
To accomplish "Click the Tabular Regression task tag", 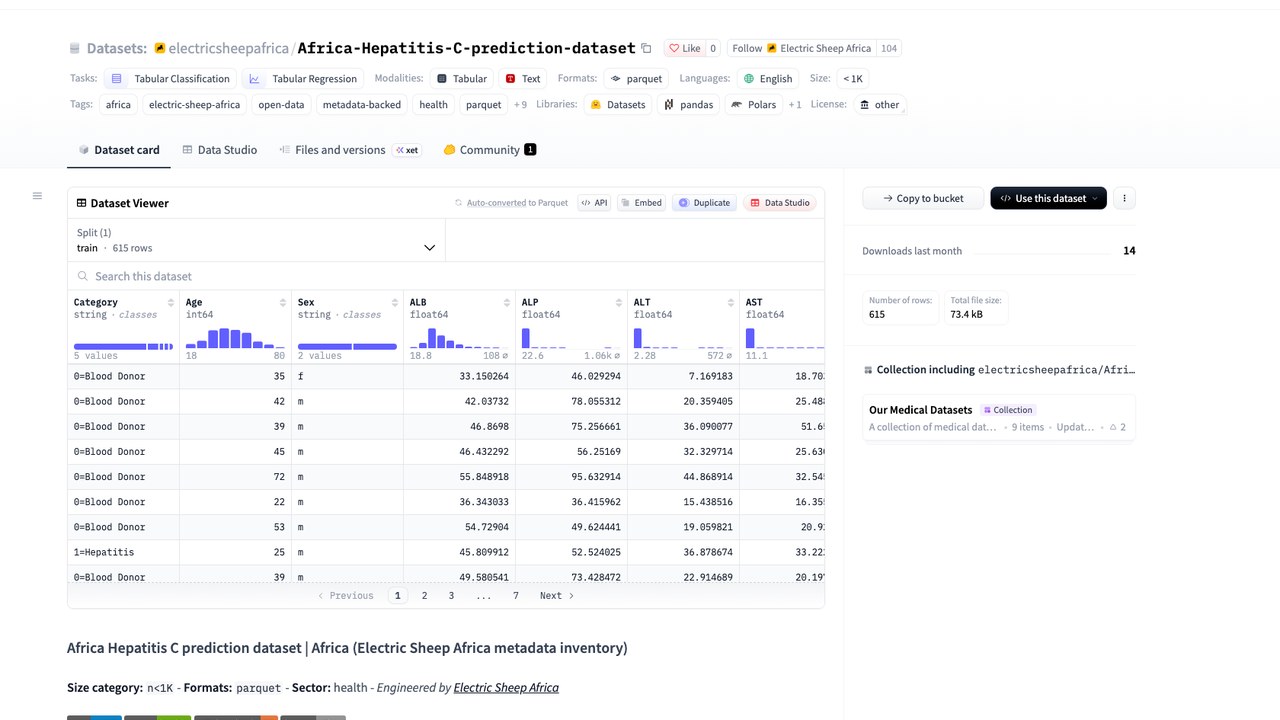I will pyautogui.click(x=303, y=78).
